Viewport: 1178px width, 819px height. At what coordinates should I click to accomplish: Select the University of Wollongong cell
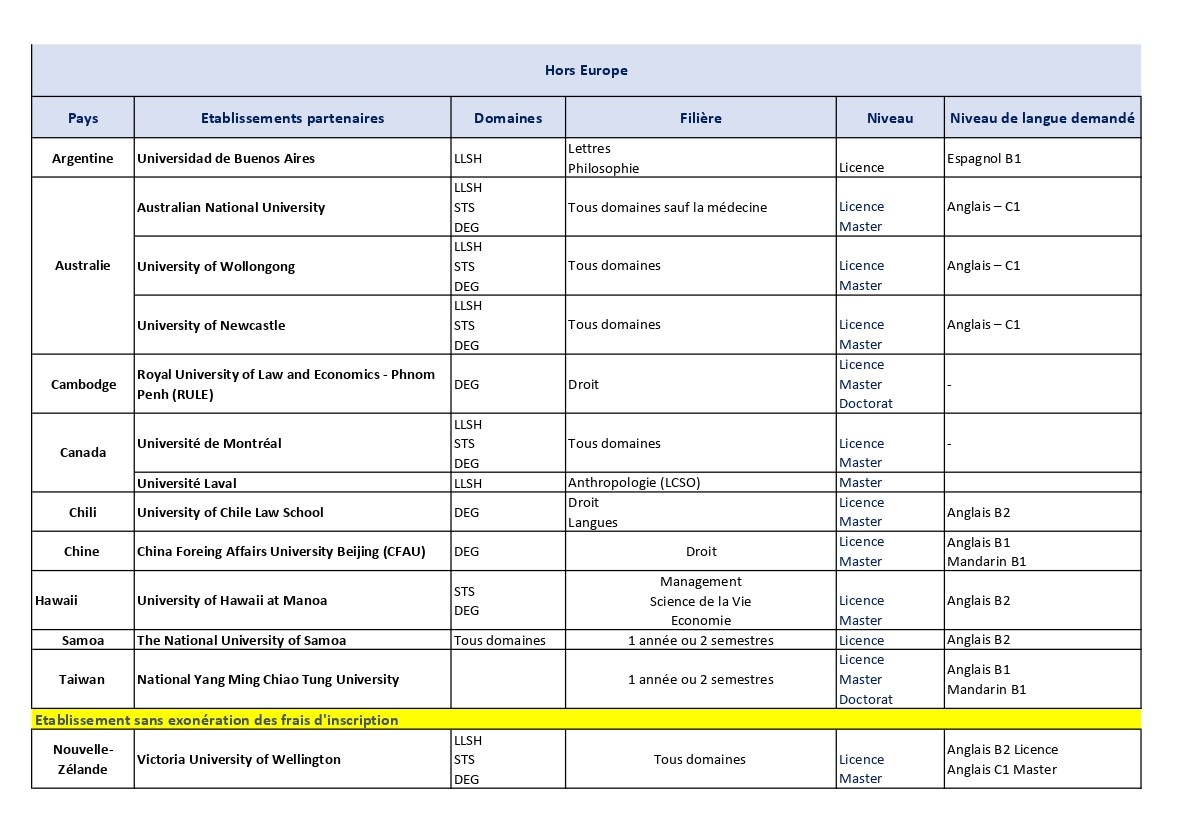click(x=216, y=266)
